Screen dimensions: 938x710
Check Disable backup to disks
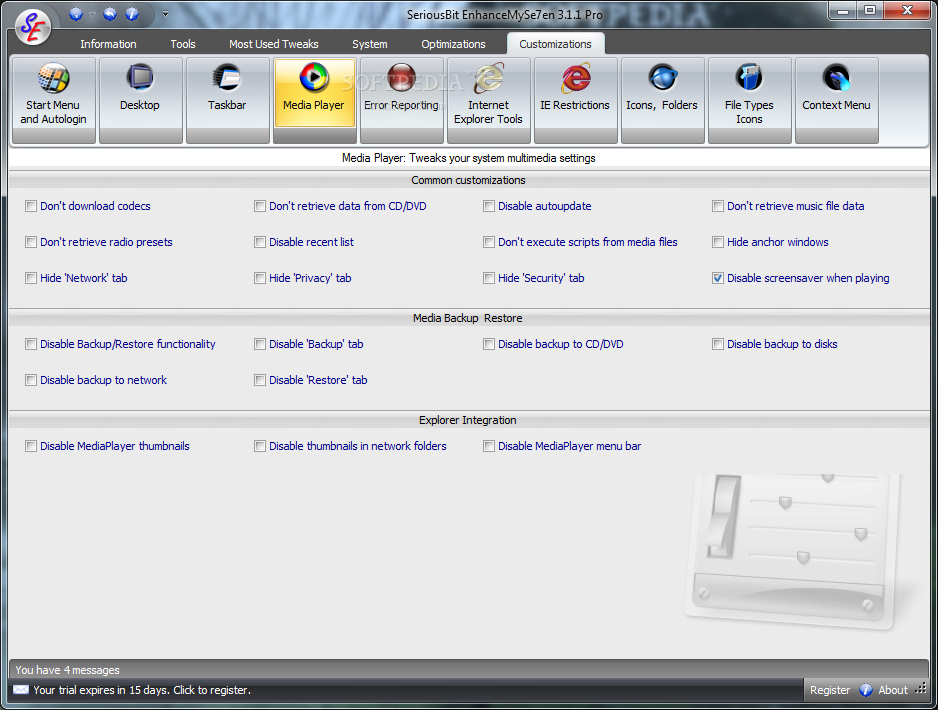(x=718, y=344)
